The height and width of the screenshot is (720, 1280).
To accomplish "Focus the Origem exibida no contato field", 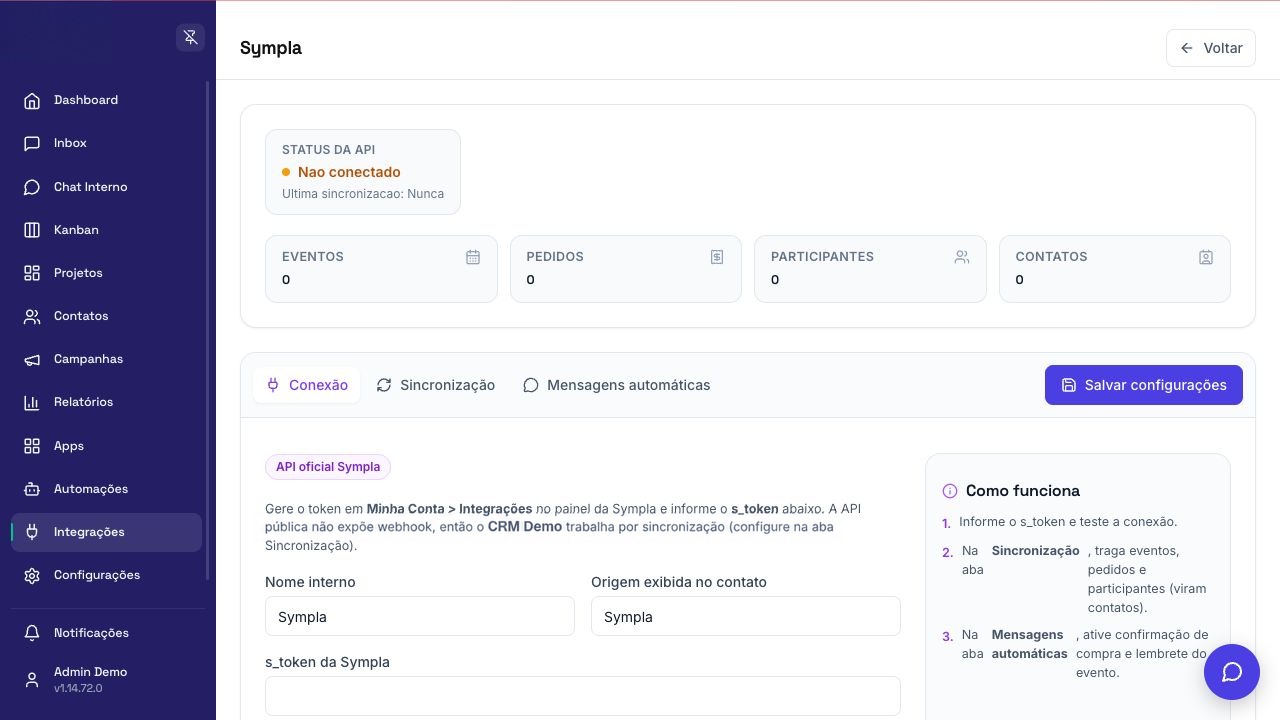I will (x=746, y=617).
